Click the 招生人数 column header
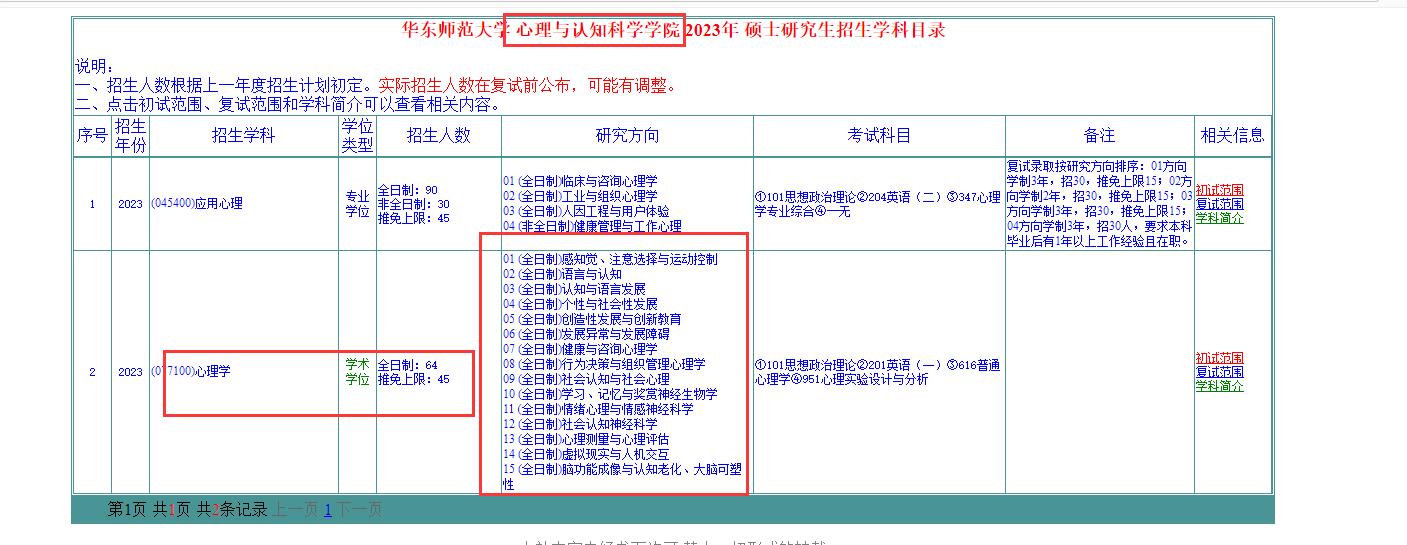 [x=438, y=136]
